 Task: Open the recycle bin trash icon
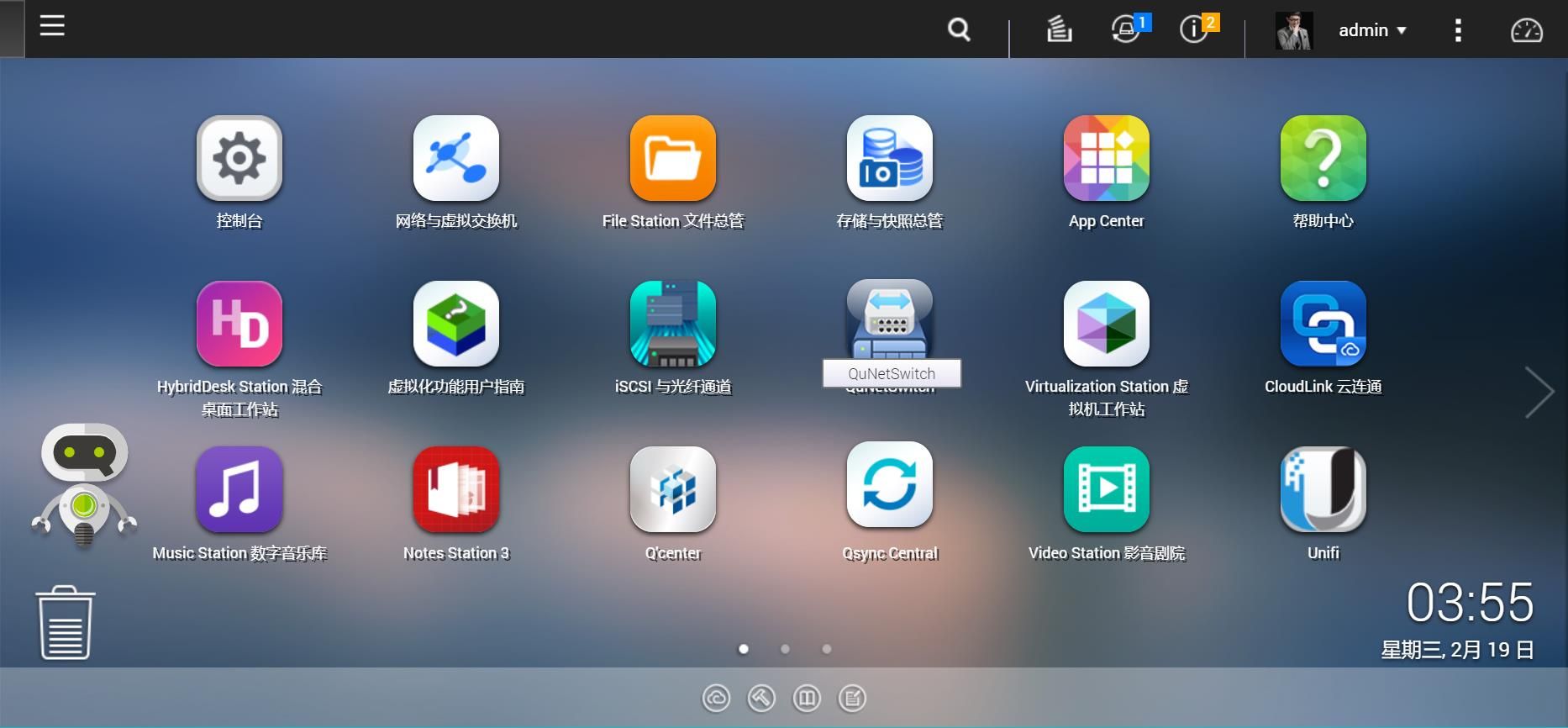66,623
